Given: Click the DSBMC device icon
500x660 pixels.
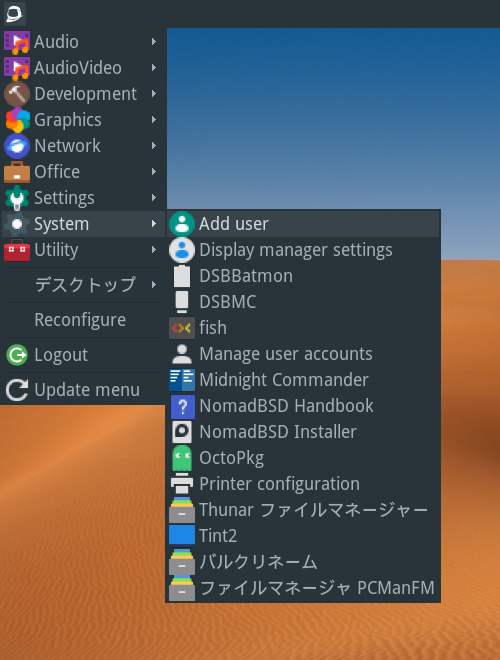Looking at the screenshot, I should [x=182, y=302].
